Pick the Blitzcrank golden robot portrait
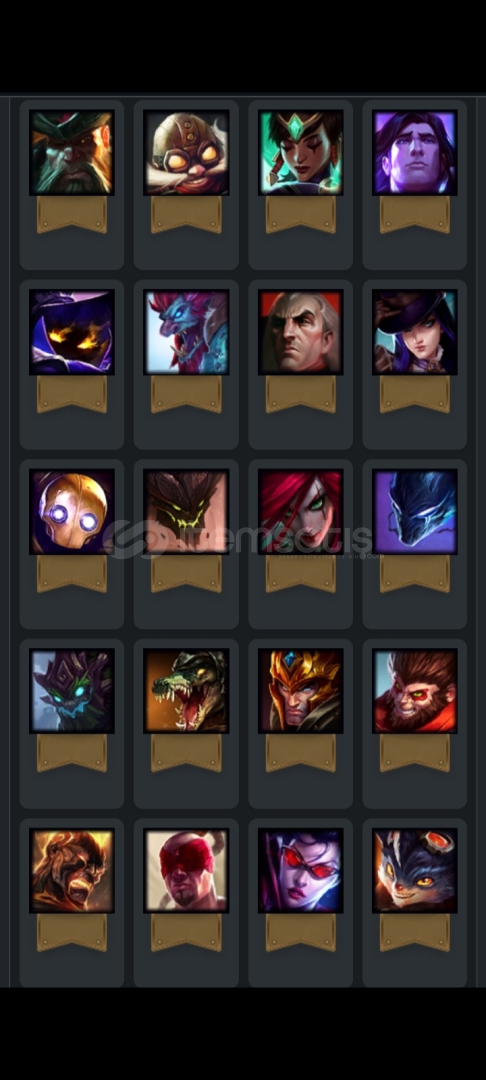 point(72,512)
